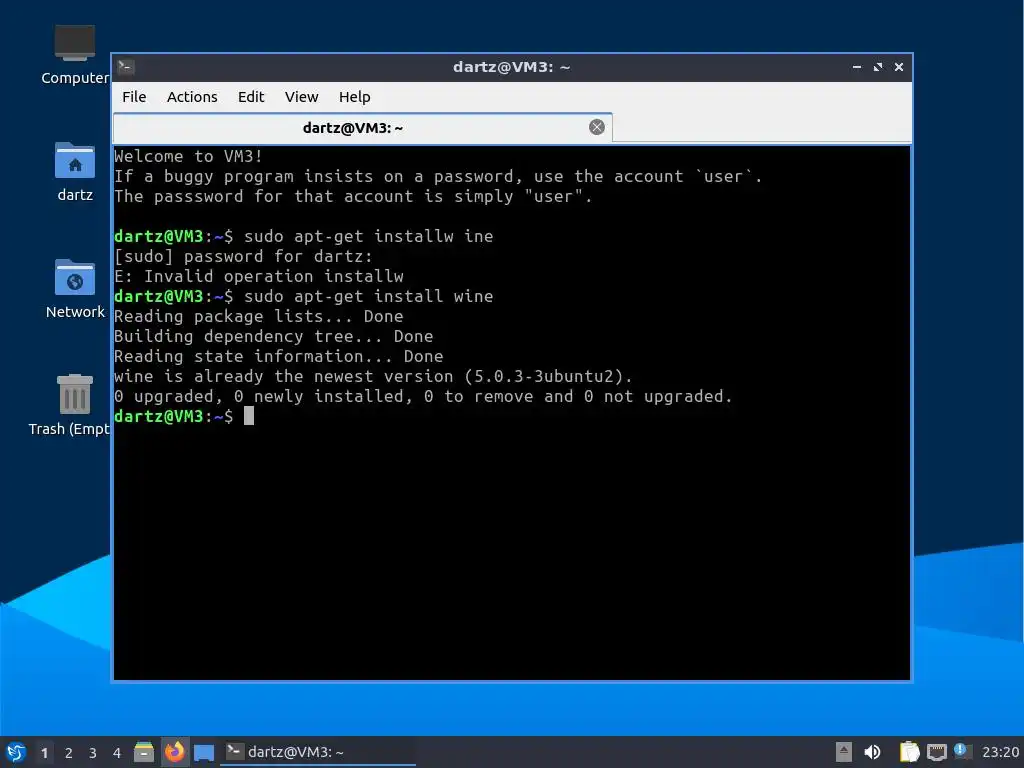Close the terminal window
Screen dimensions: 1024x768
(899, 67)
